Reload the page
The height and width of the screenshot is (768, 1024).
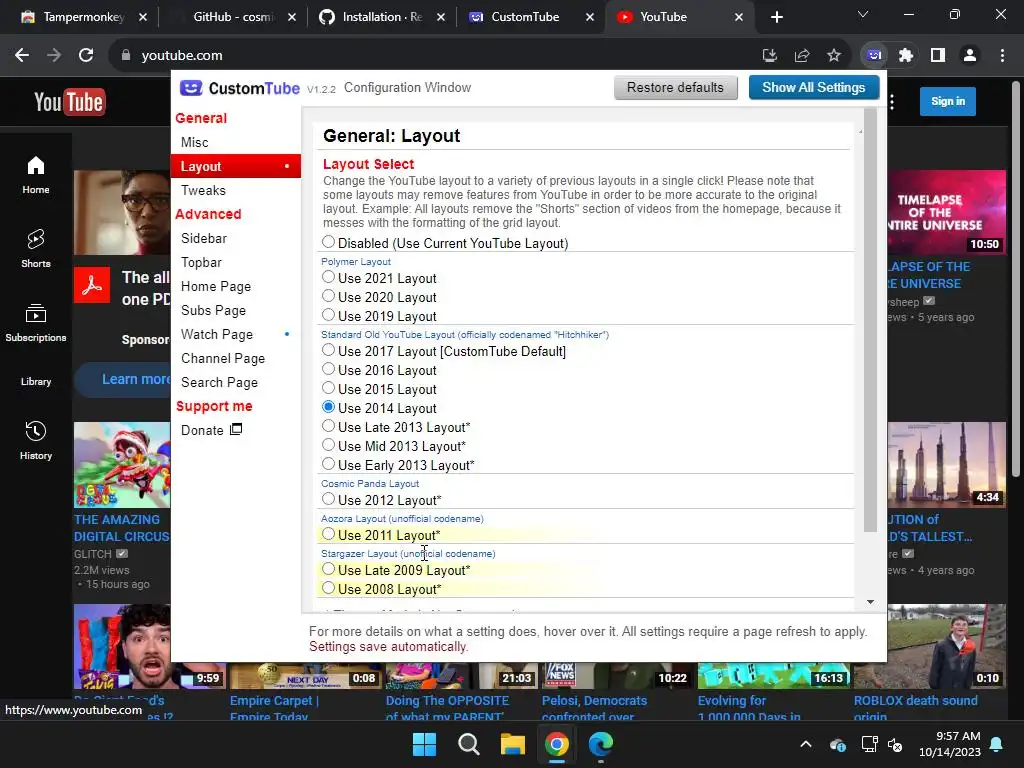pos(86,56)
